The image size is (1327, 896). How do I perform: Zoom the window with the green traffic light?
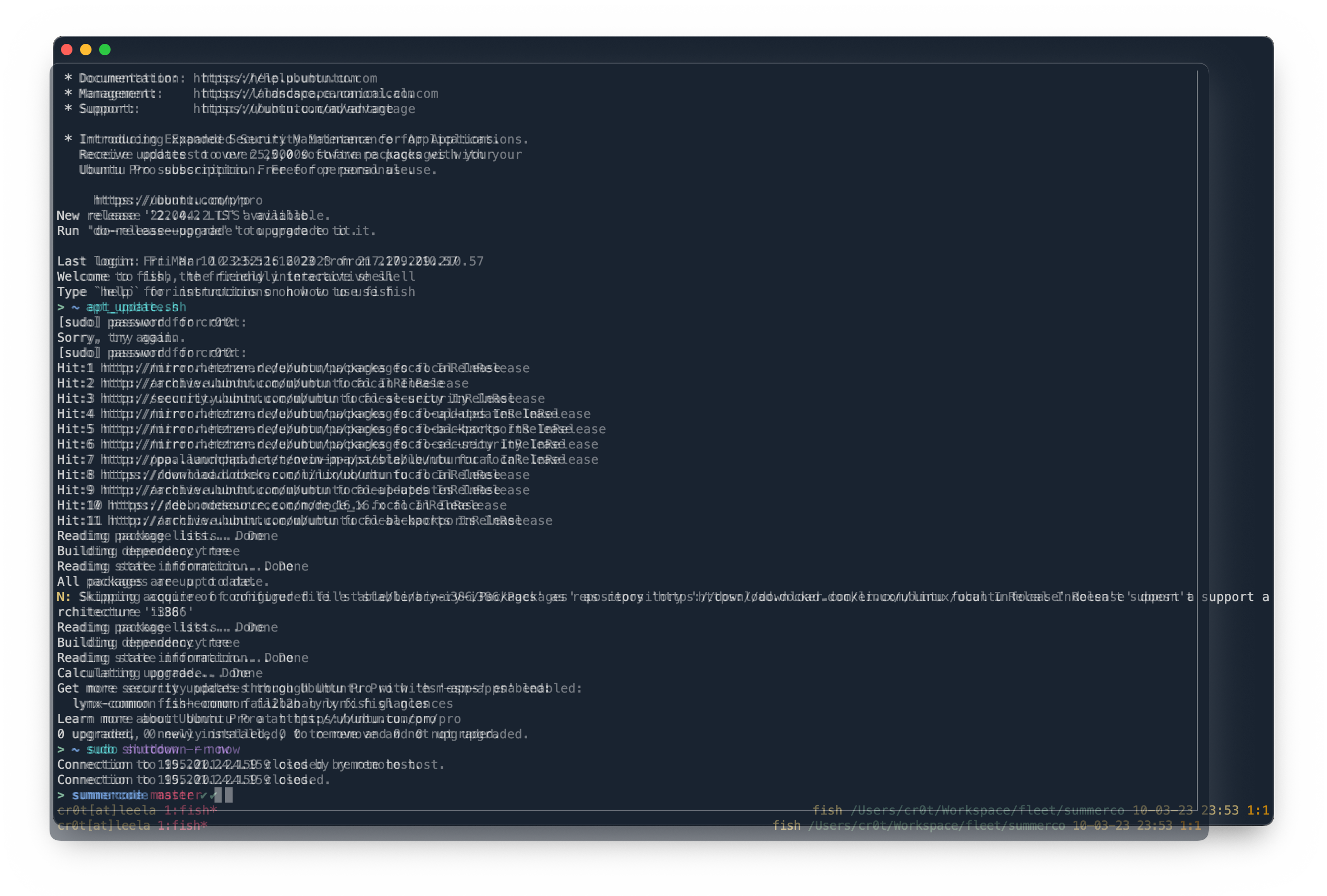click(105, 50)
